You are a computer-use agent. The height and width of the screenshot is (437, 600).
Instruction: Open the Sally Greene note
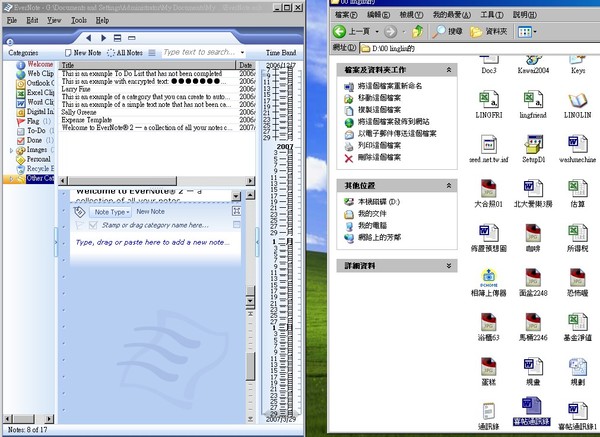(157, 112)
